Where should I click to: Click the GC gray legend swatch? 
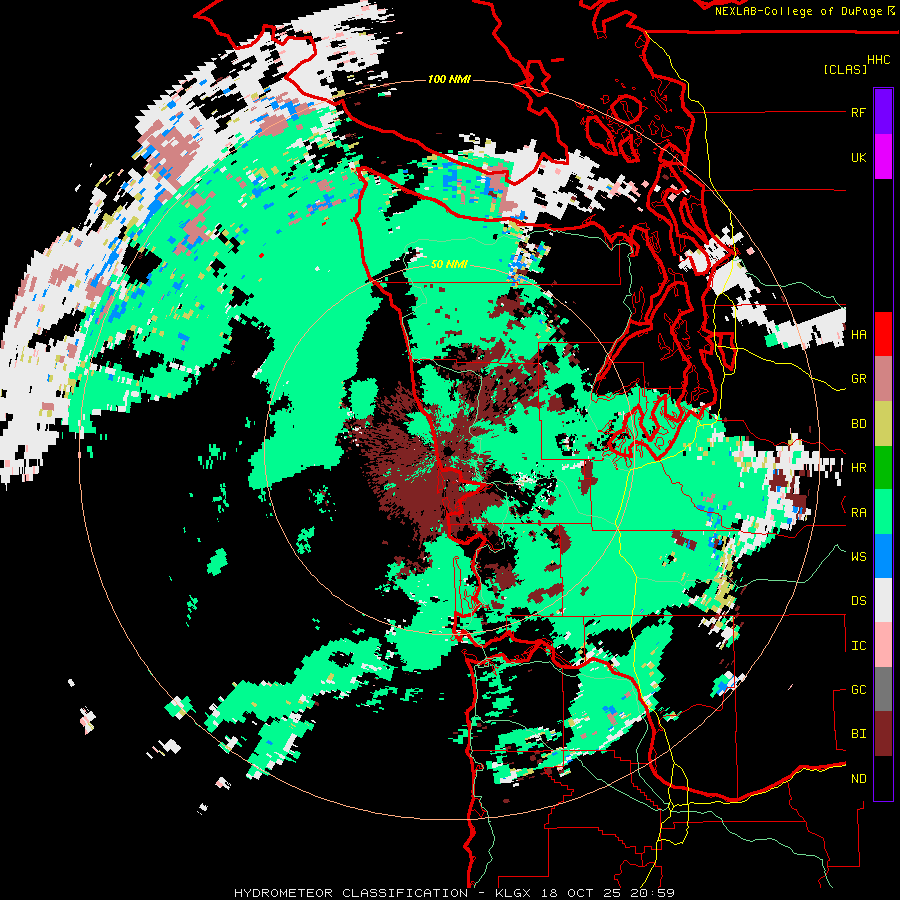pyautogui.click(x=883, y=689)
